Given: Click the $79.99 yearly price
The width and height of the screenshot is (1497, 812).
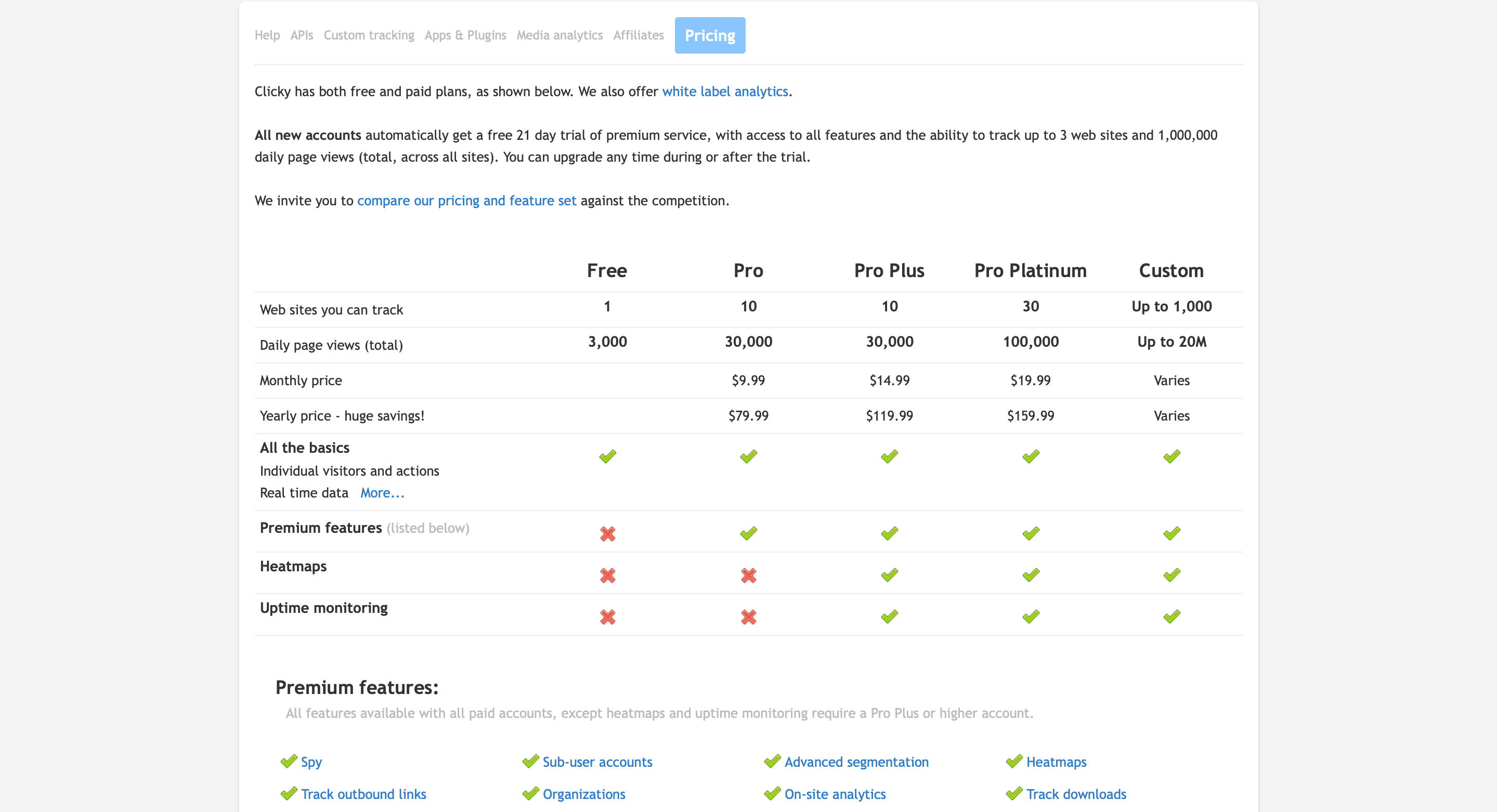Looking at the screenshot, I should pyautogui.click(x=748, y=416).
